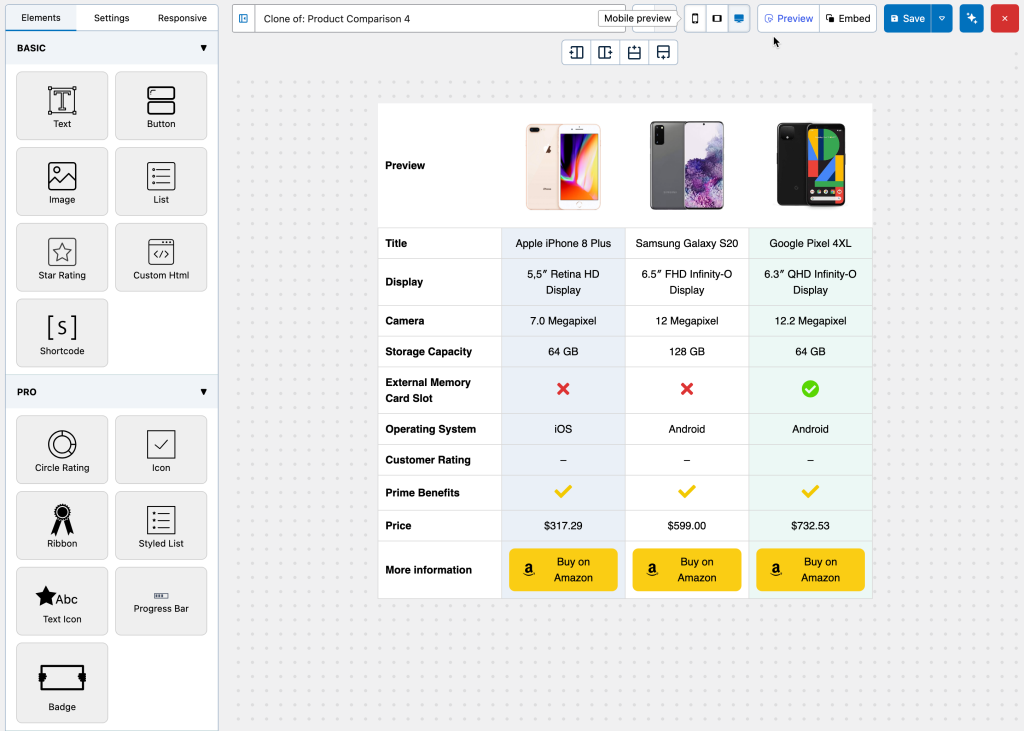Click the 'More information' row label
The image size is (1024, 731).
(428, 570)
